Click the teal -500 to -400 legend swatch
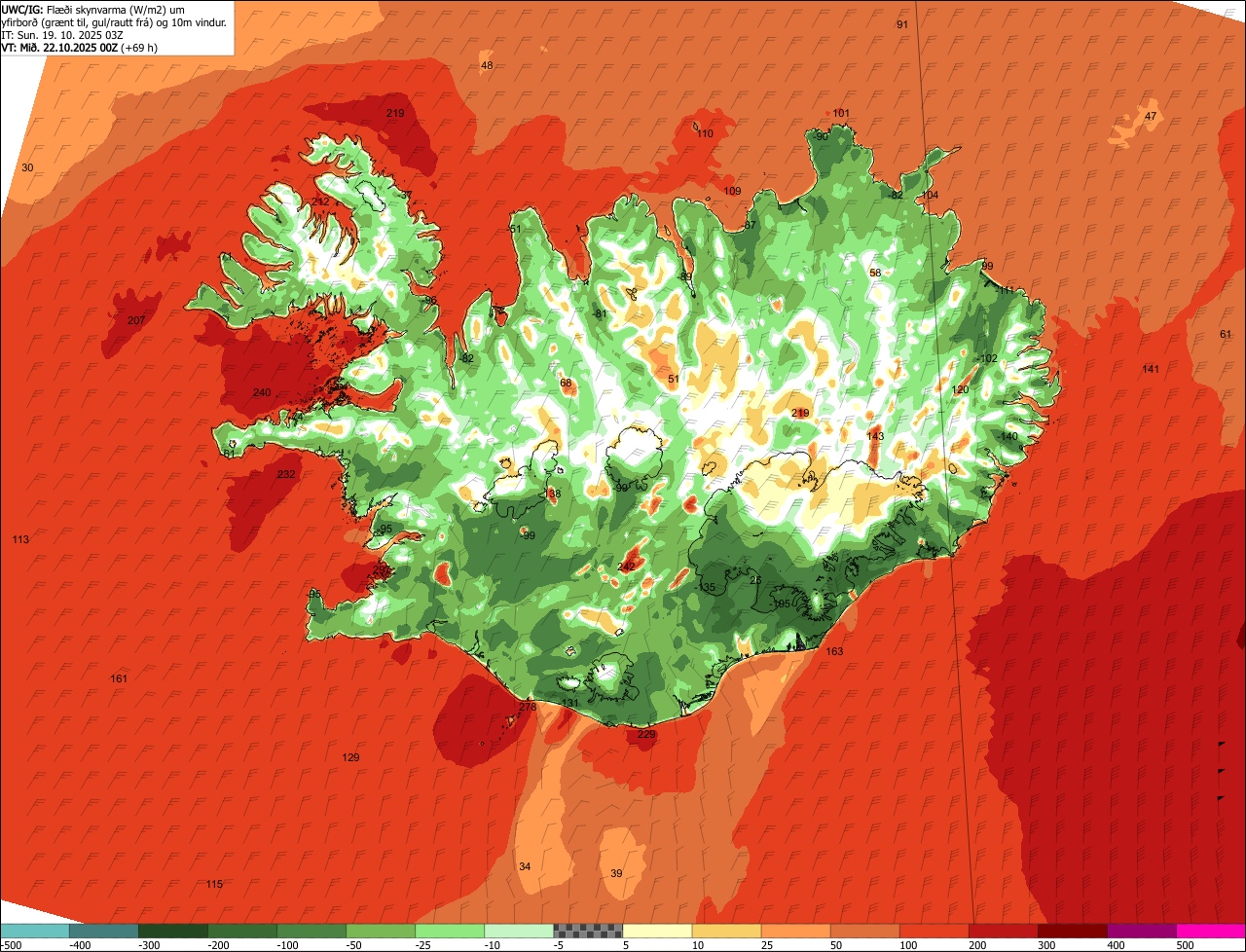This screenshot has width=1246, height=952. [34, 931]
